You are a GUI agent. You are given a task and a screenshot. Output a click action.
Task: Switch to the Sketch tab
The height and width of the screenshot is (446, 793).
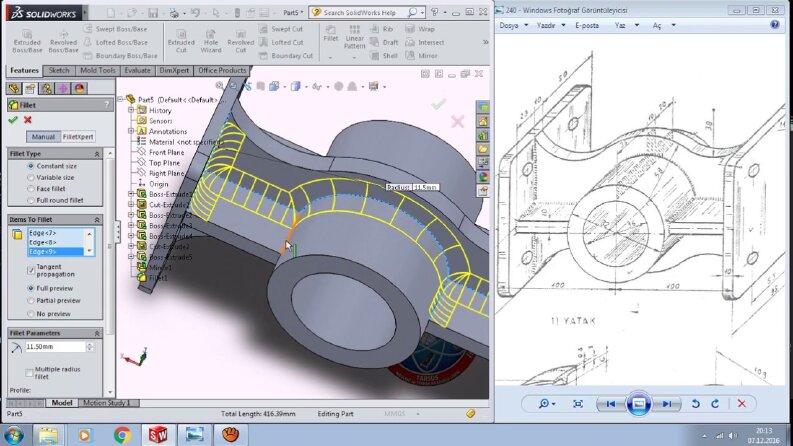(59, 71)
